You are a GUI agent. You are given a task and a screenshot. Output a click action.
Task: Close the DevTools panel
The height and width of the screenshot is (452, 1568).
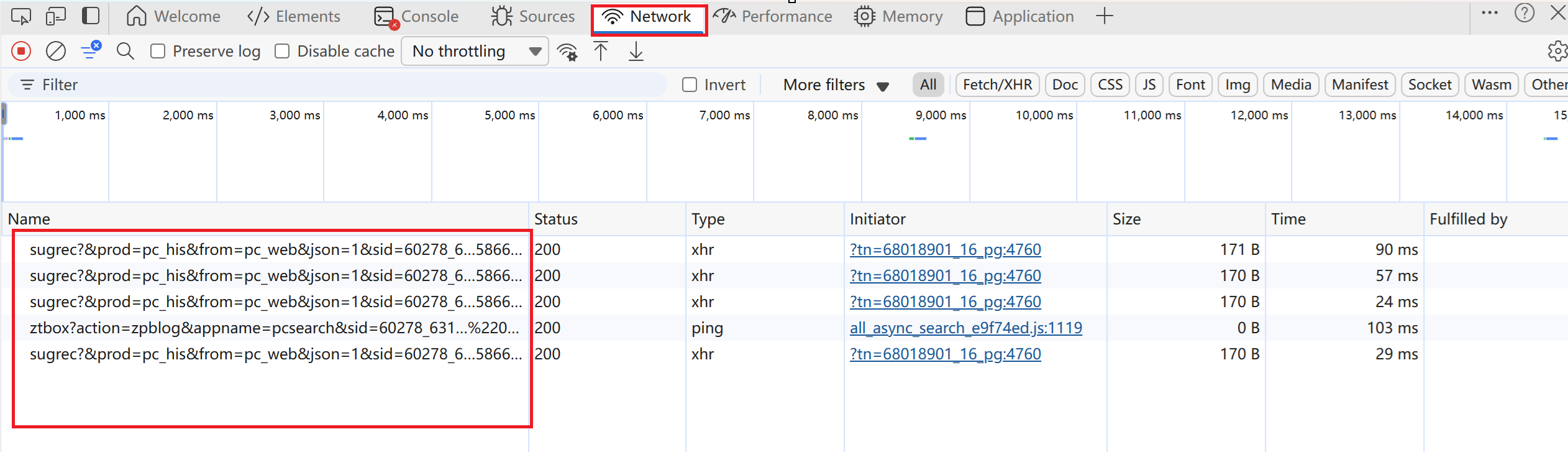pyautogui.click(x=1559, y=13)
